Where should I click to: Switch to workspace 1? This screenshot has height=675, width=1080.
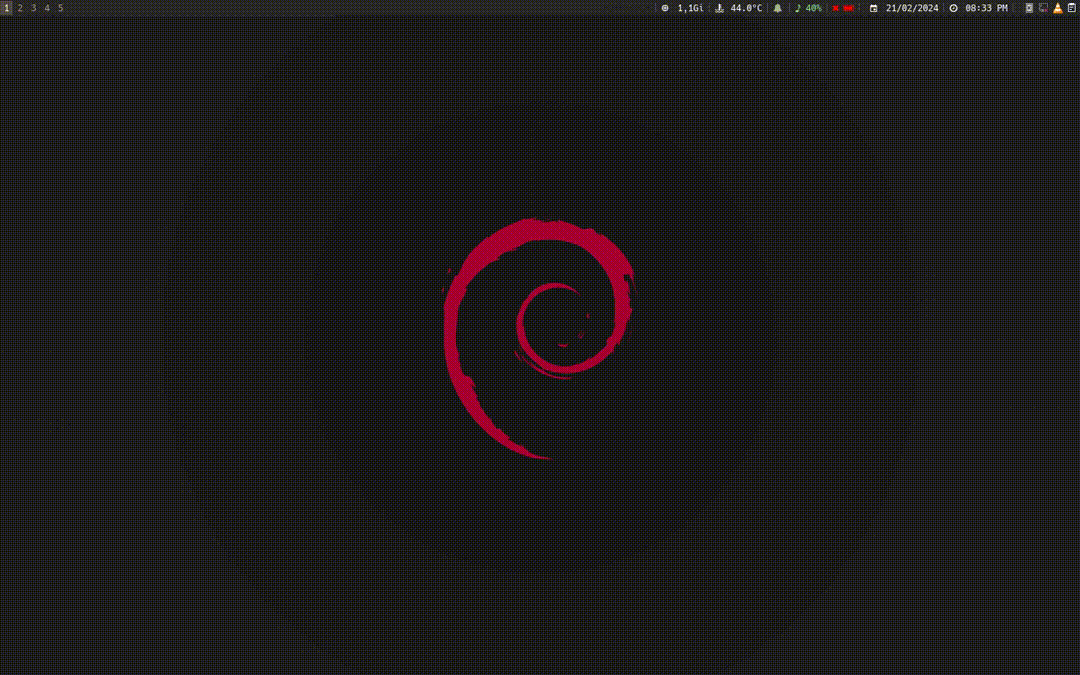[7, 8]
